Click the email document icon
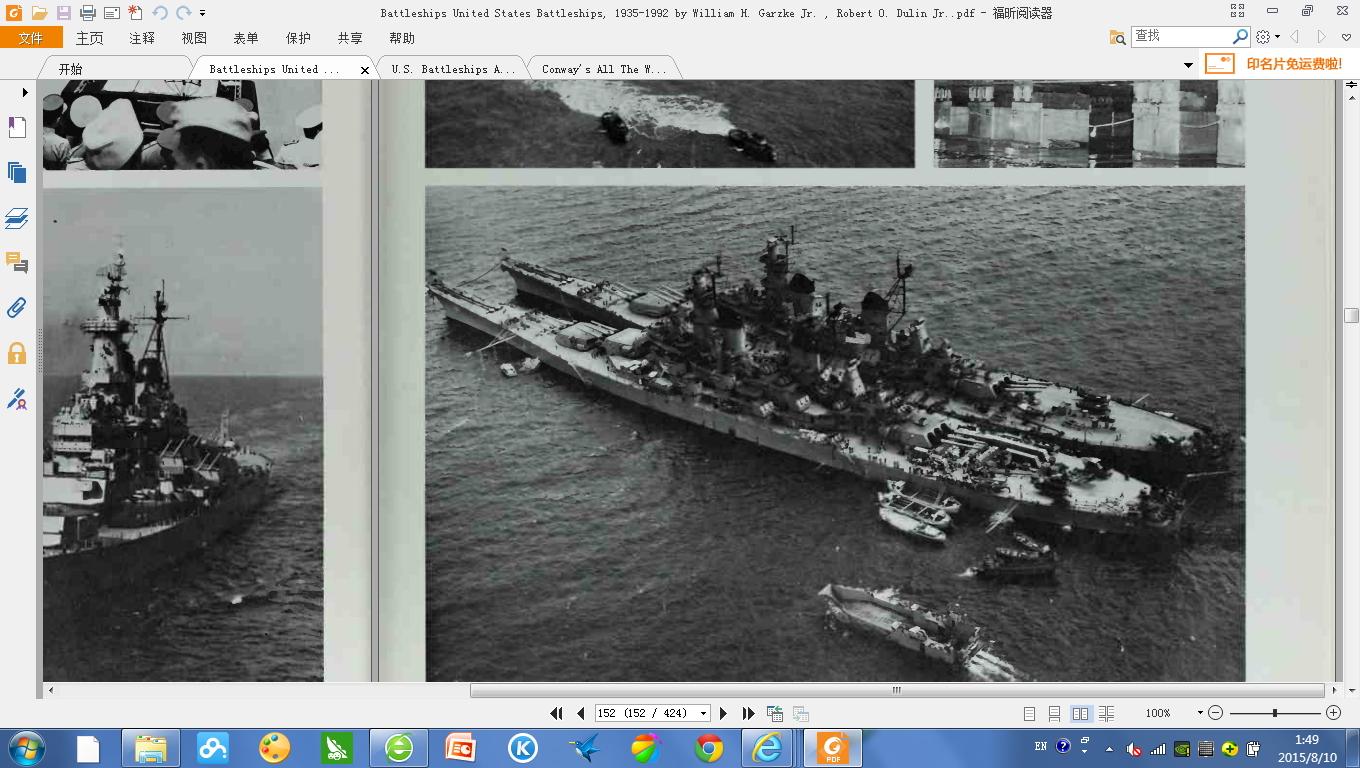 pos(112,13)
